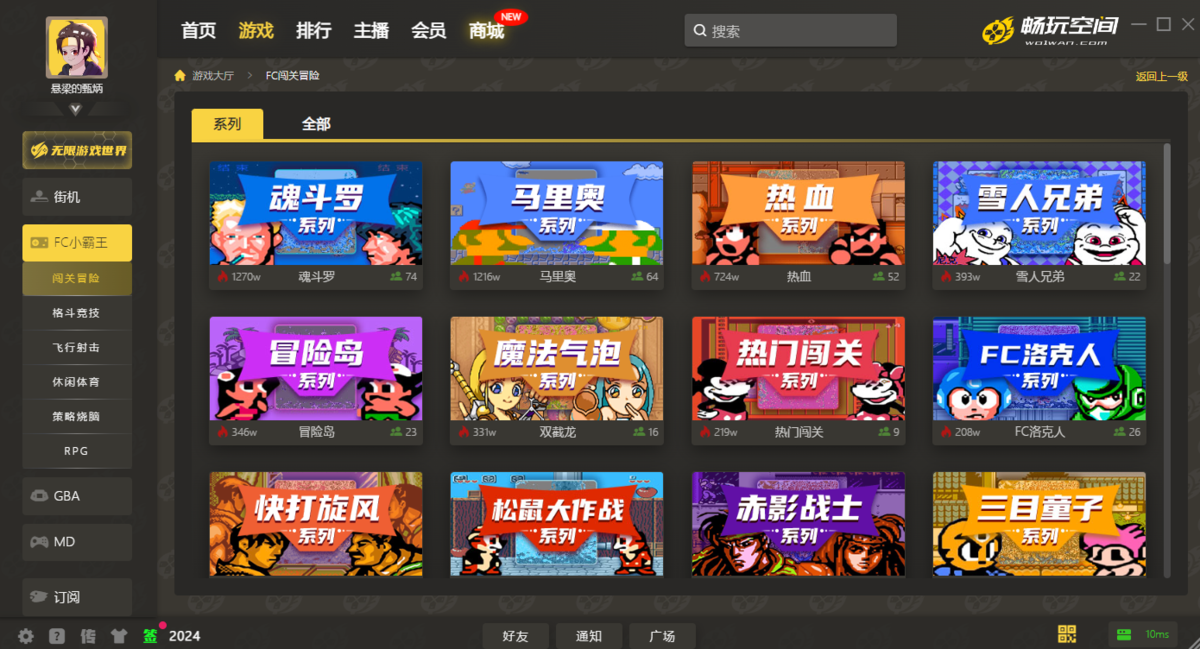
Task: Expand the 街机 category in sidebar
Action: pos(77,197)
